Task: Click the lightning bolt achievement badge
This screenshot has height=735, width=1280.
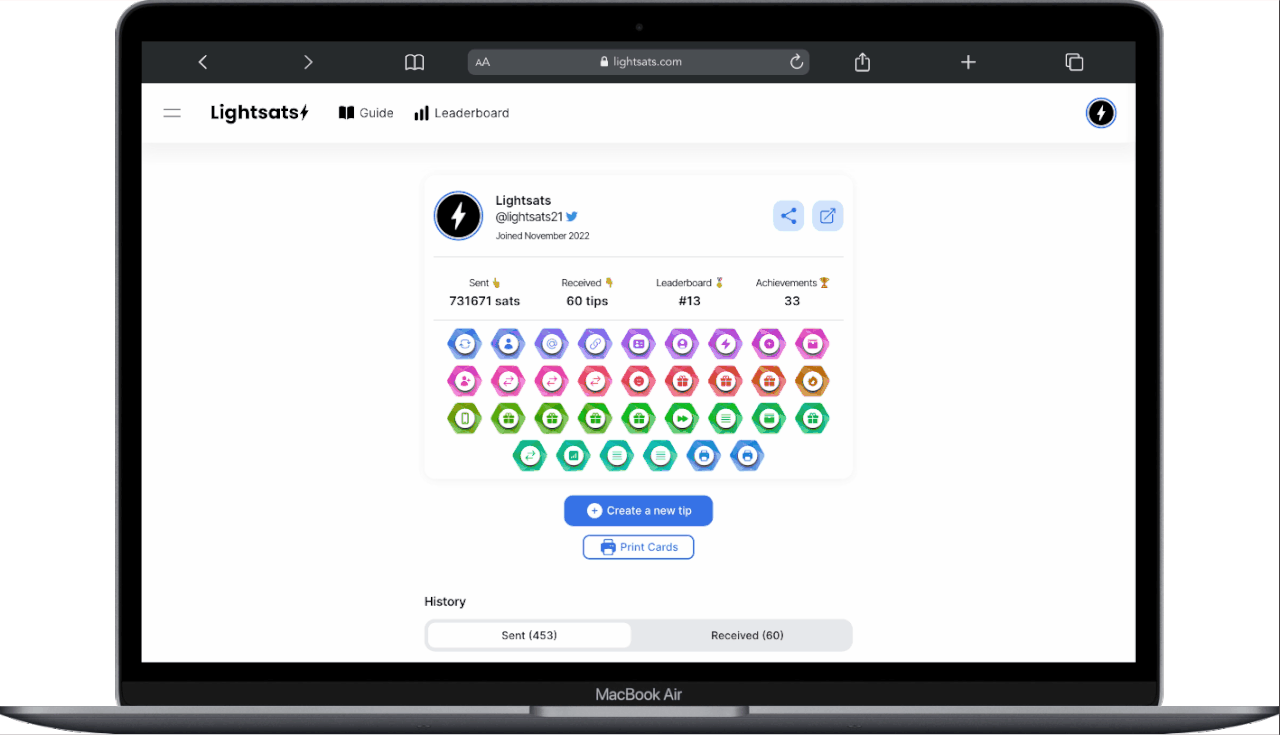Action: tap(725, 344)
